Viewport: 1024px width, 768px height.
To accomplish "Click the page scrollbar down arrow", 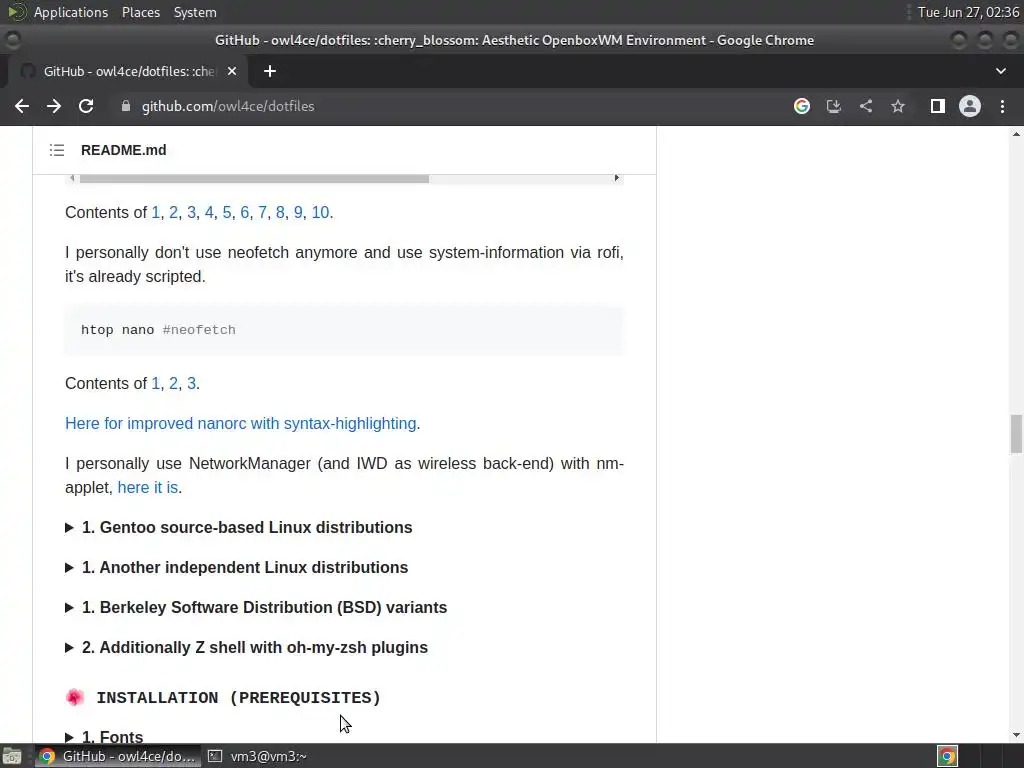I will (x=1016, y=735).
